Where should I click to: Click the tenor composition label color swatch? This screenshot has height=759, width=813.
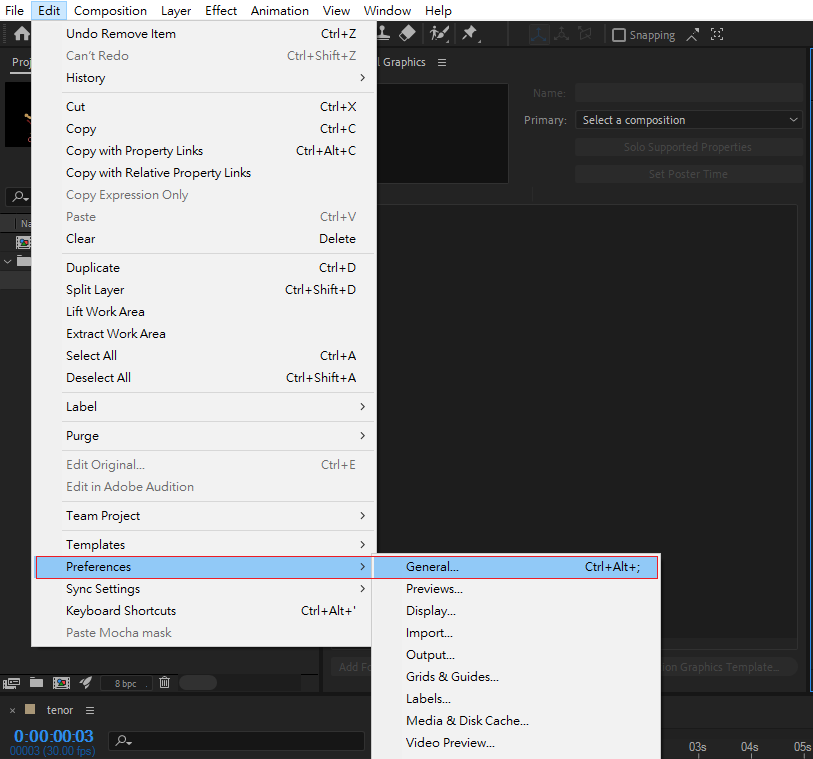point(30,710)
